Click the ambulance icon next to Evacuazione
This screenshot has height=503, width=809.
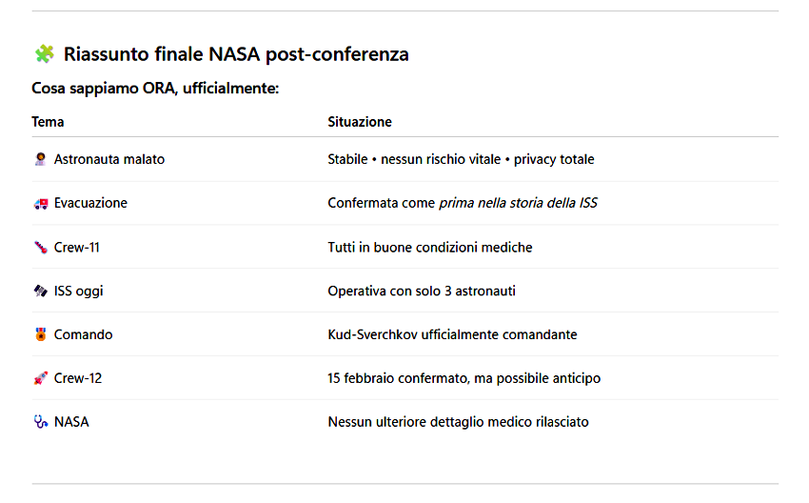(40, 203)
